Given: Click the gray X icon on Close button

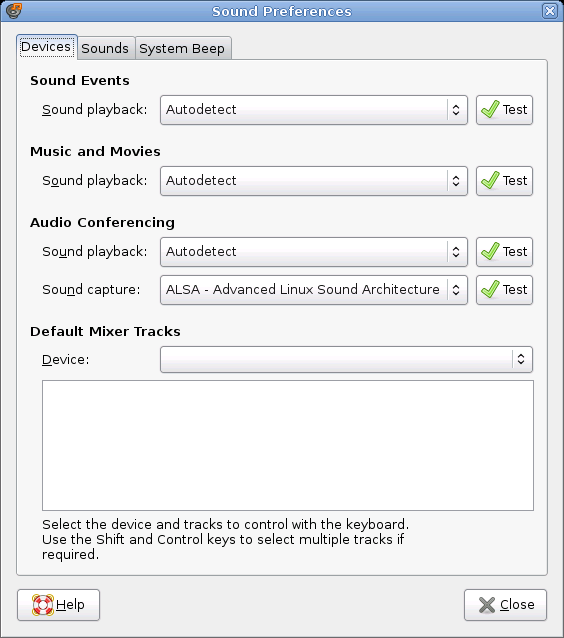Looking at the screenshot, I should coord(487,605).
